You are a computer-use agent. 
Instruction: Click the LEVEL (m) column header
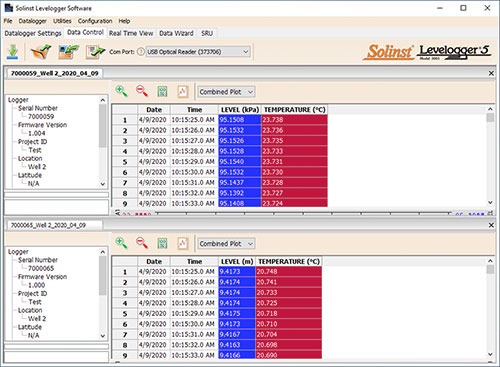(x=237, y=262)
